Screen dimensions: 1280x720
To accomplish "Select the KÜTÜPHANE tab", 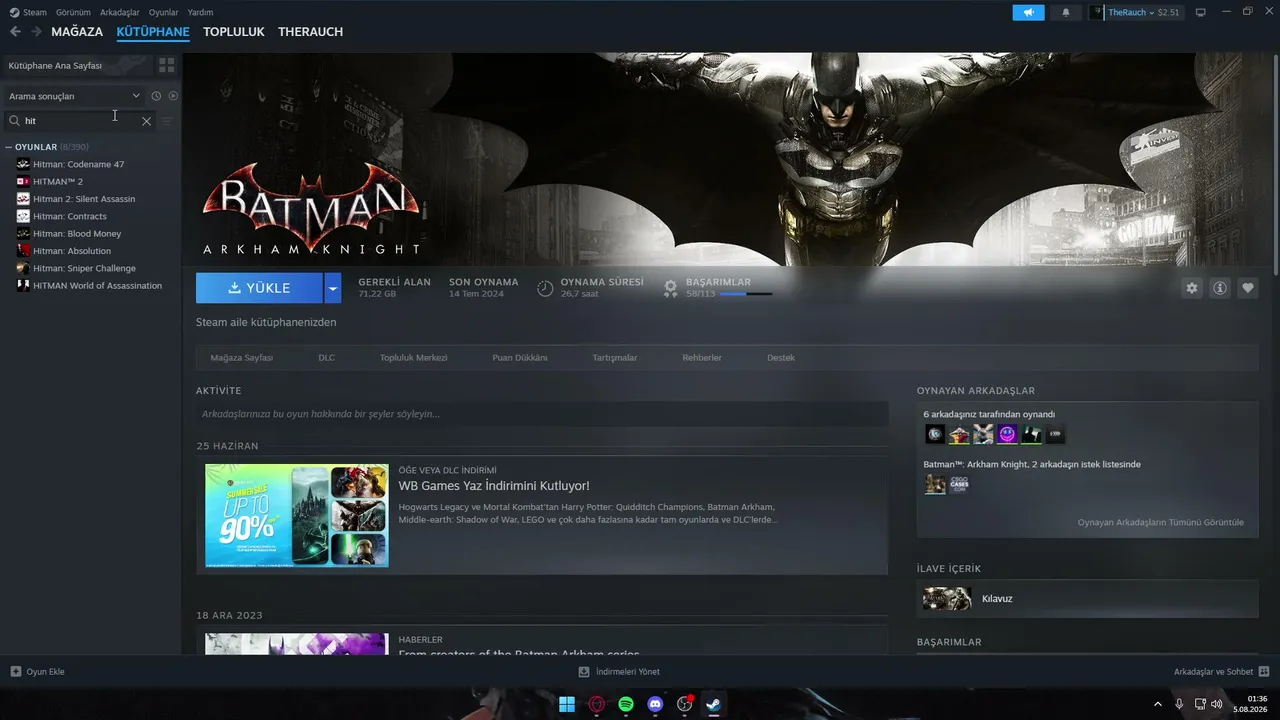I will pyautogui.click(x=153, y=32).
